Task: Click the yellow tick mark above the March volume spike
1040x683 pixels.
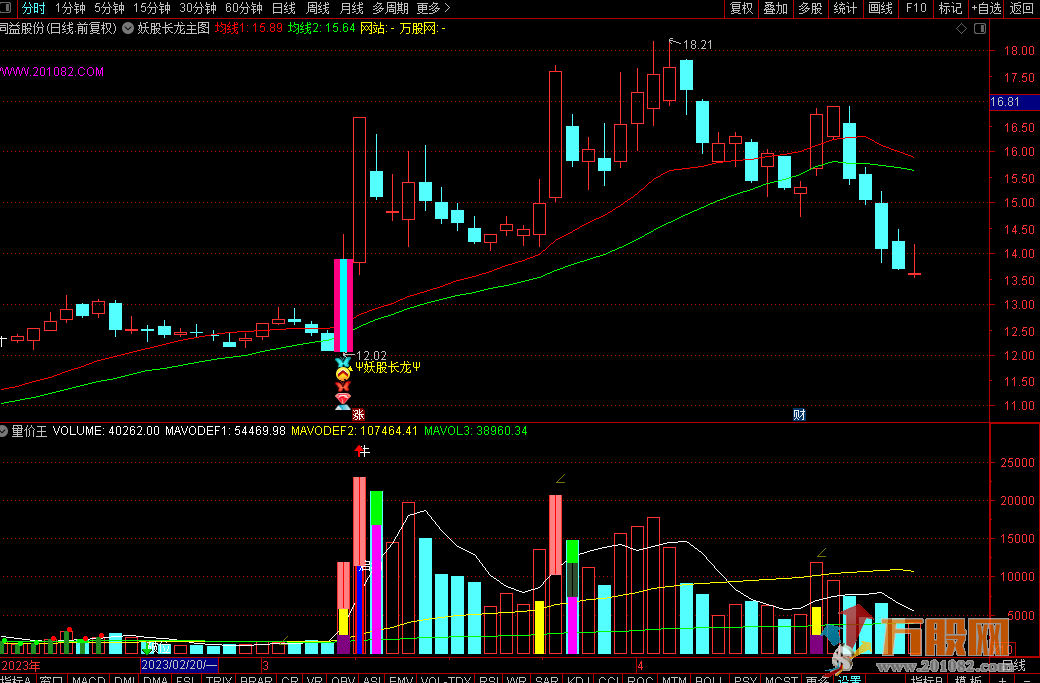Action: click(x=560, y=478)
